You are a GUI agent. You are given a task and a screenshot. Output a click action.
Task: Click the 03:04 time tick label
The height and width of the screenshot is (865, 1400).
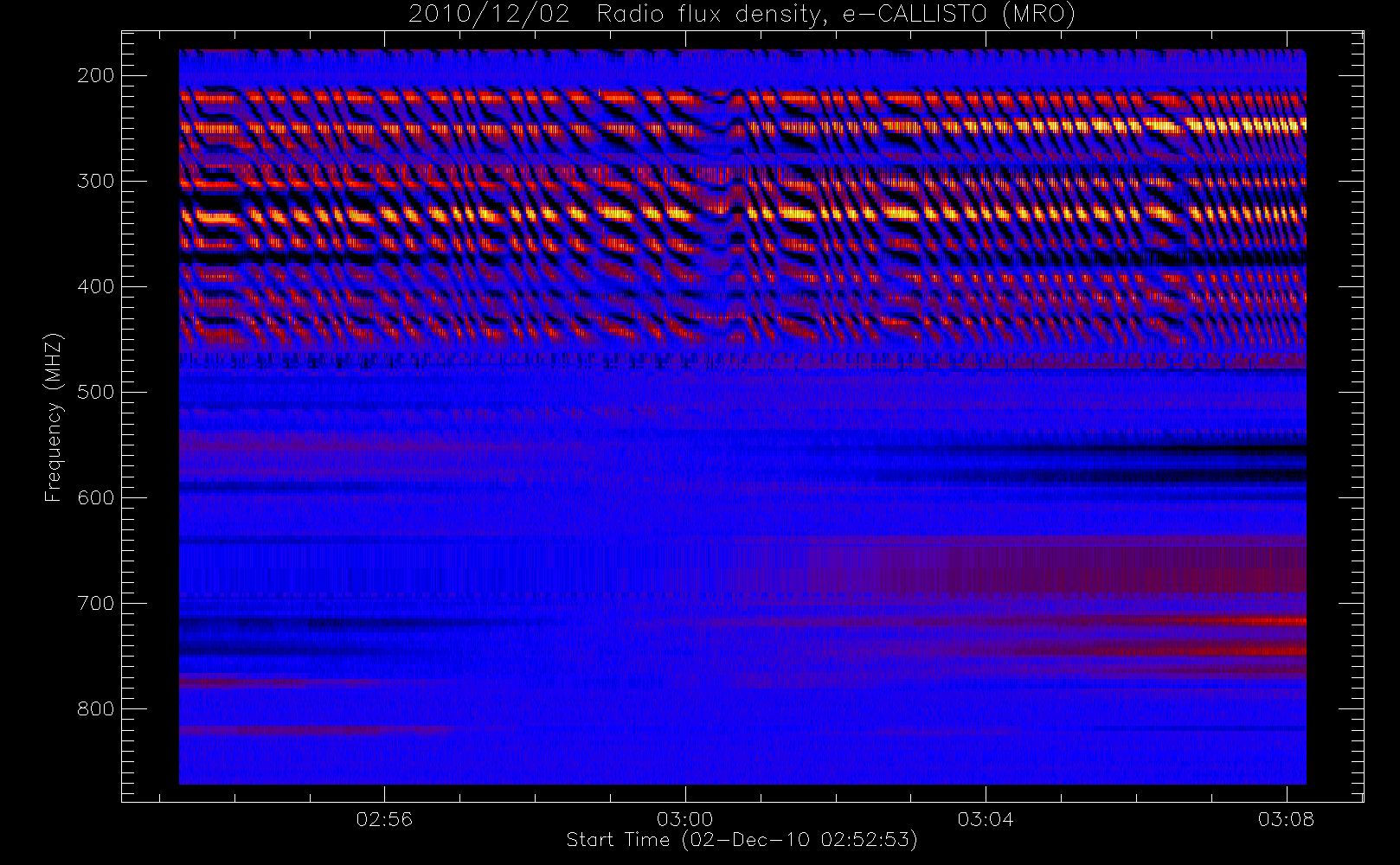coord(986,818)
